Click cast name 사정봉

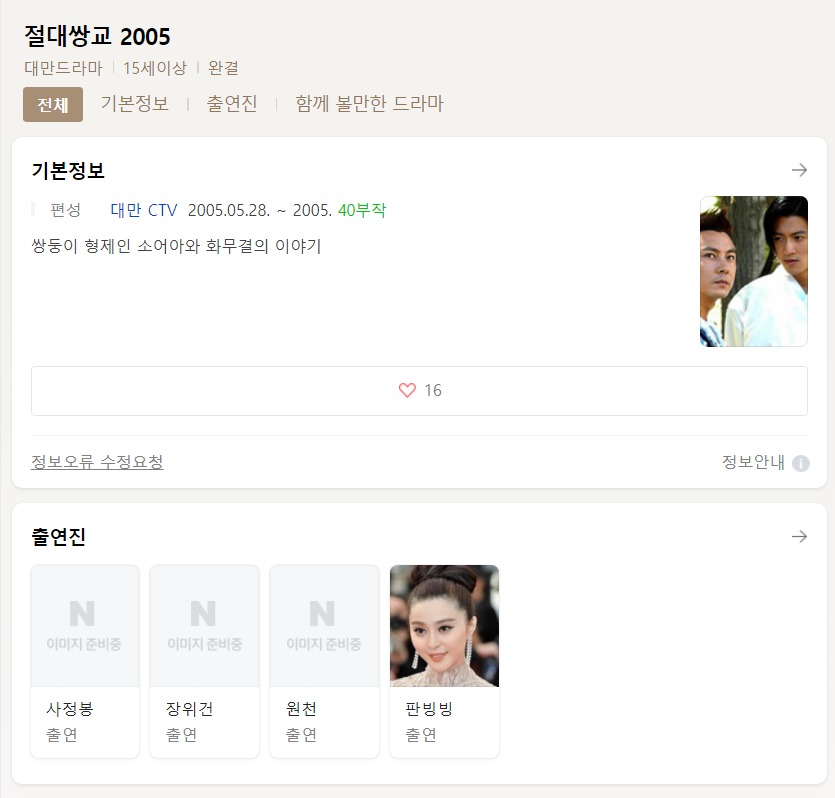click(x=70, y=709)
